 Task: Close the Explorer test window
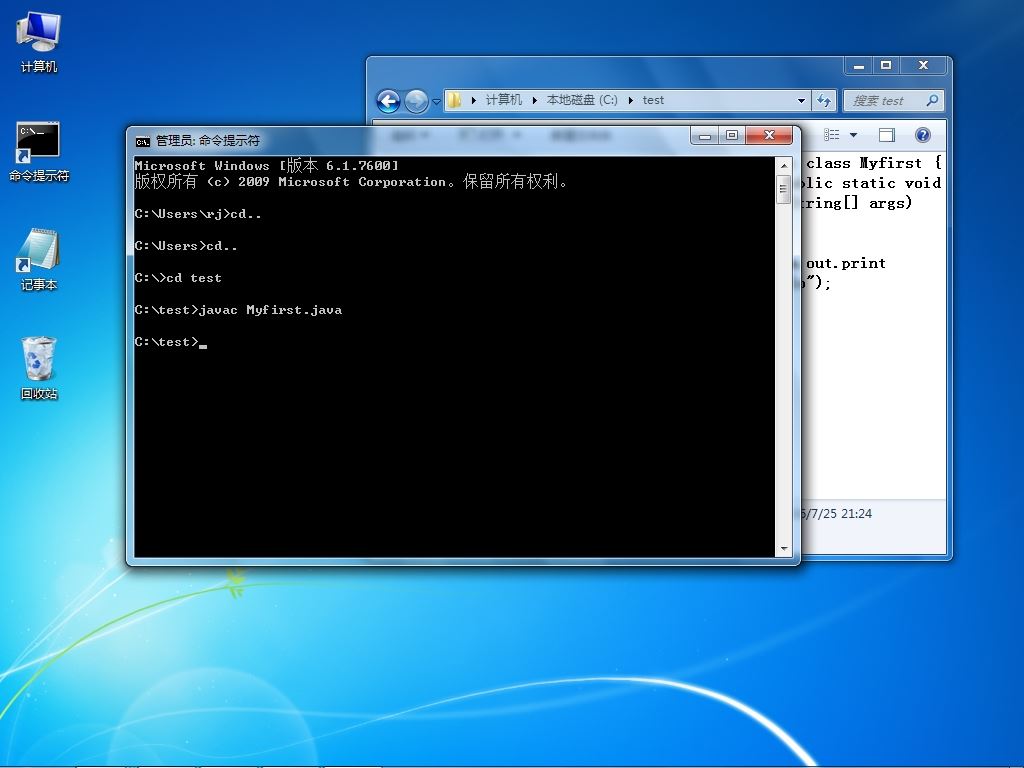pyautogui.click(x=923, y=65)
